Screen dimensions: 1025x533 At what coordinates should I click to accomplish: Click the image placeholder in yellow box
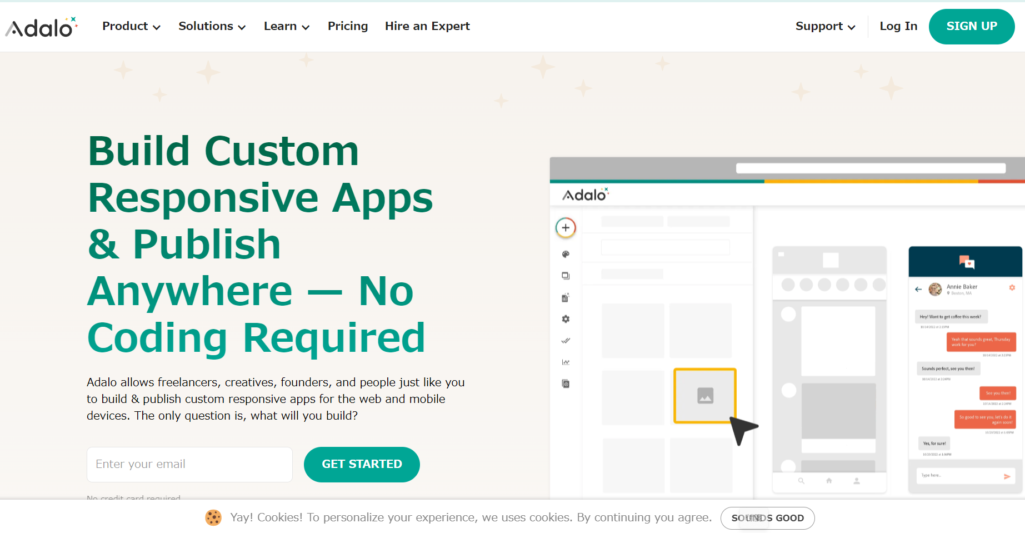click(x=705, y=396)
